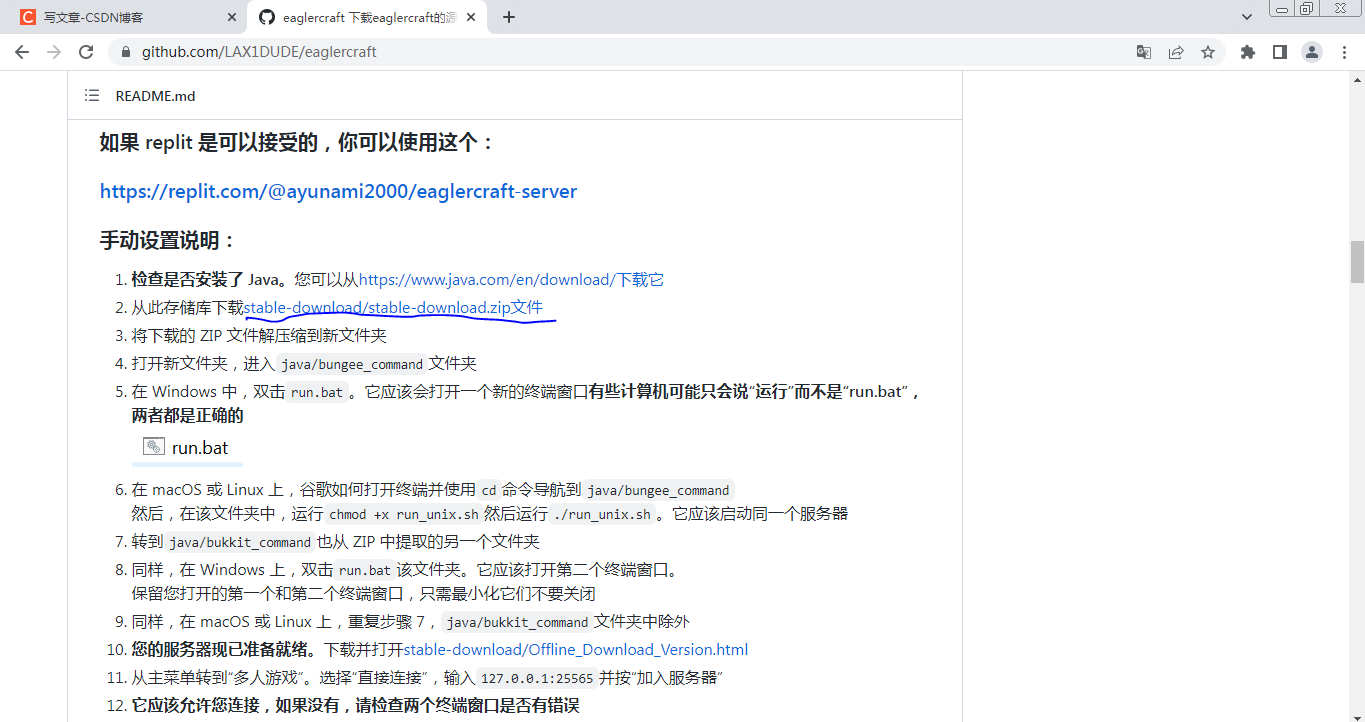This screenshot has height=722, width=1365.
Task: Open the Extensions puzzle icon
Action: tap(1248, 52)
